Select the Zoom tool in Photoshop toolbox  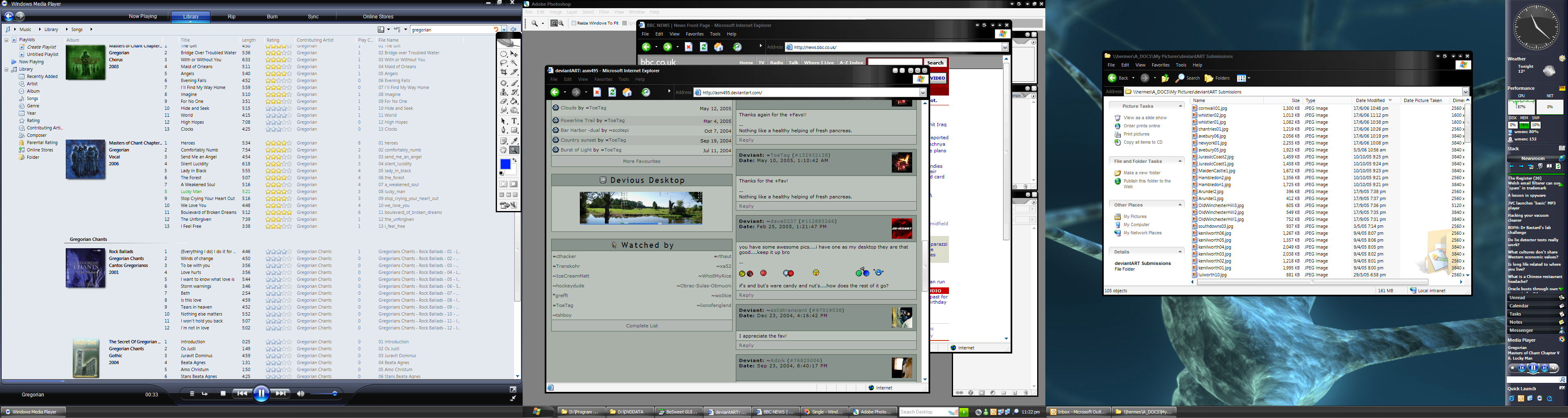[x=514, y=149]
